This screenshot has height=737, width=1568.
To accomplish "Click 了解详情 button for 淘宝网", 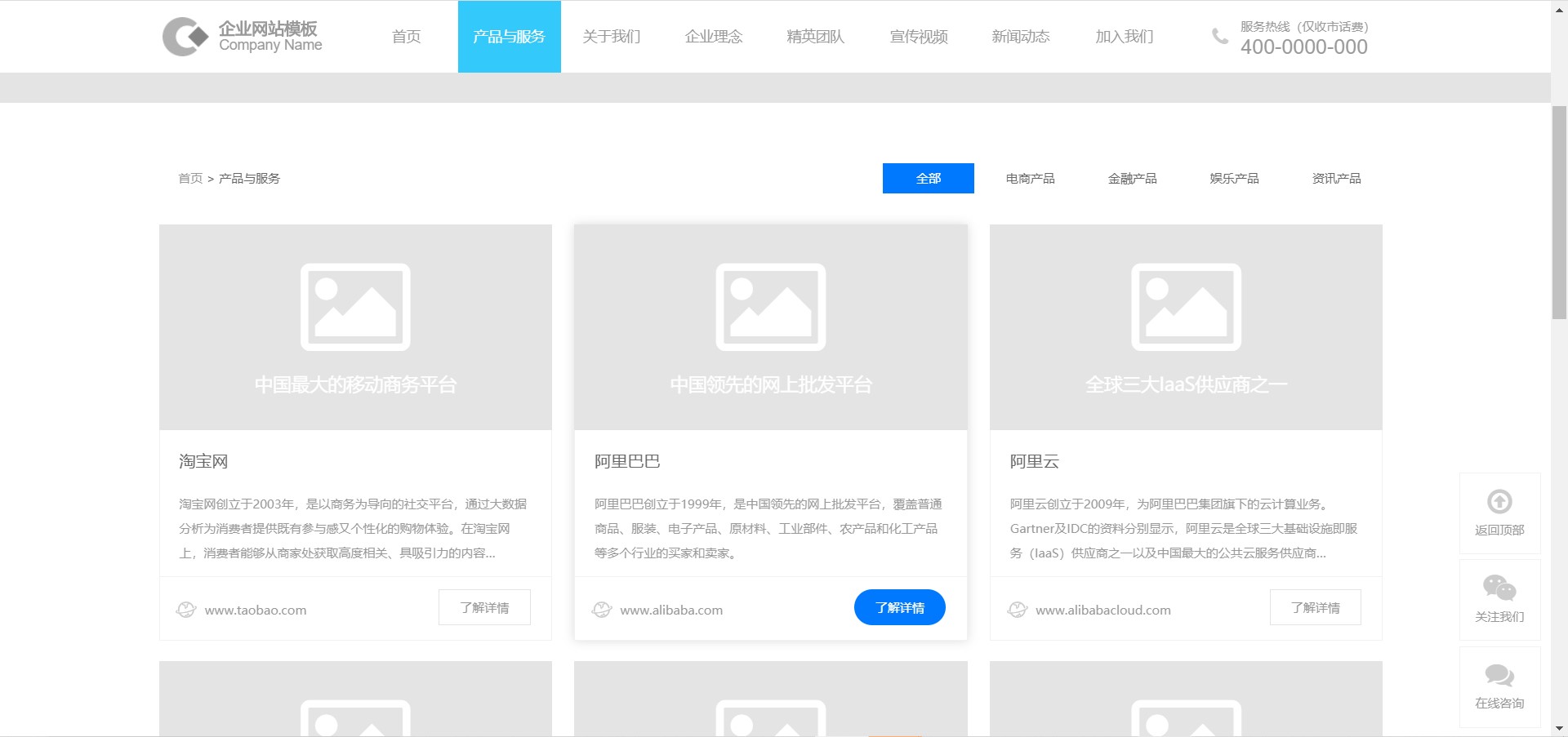I will [x=484, y=607].
